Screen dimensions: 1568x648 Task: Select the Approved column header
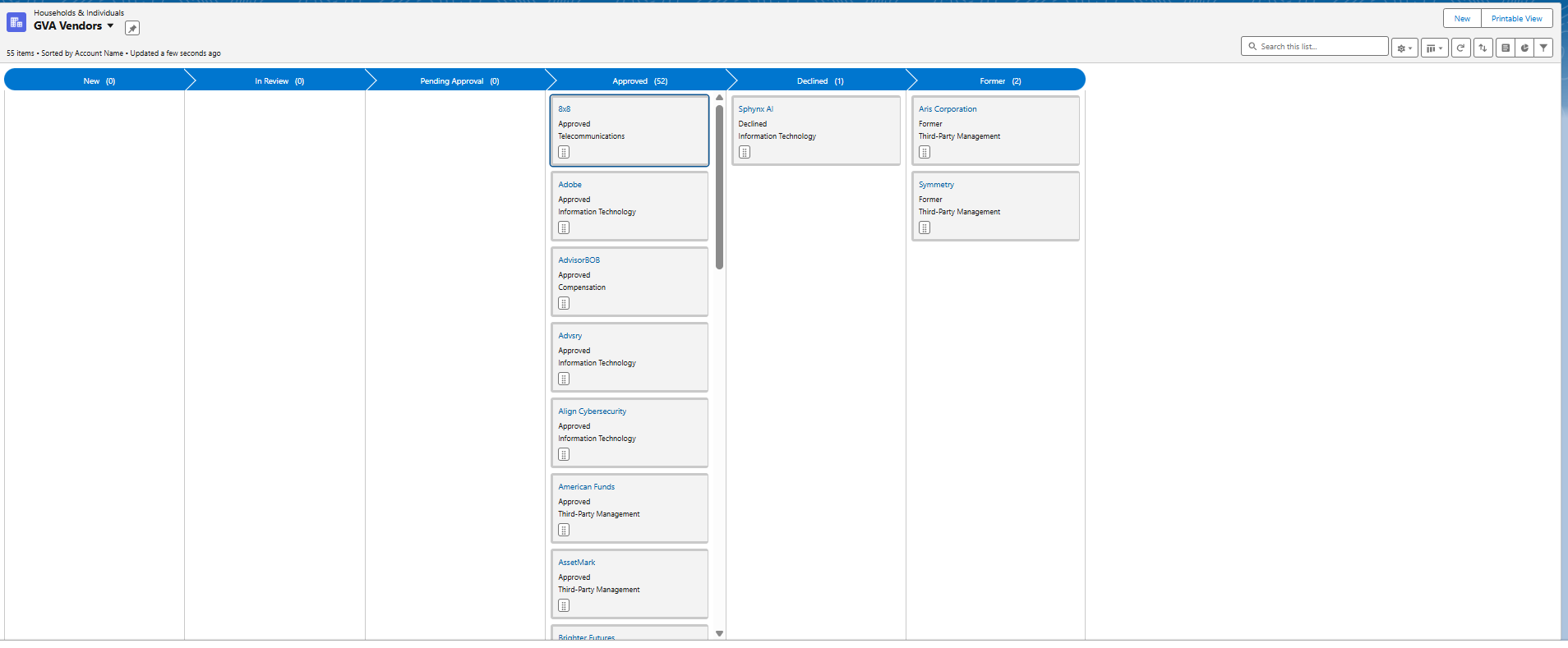(639, 81)
